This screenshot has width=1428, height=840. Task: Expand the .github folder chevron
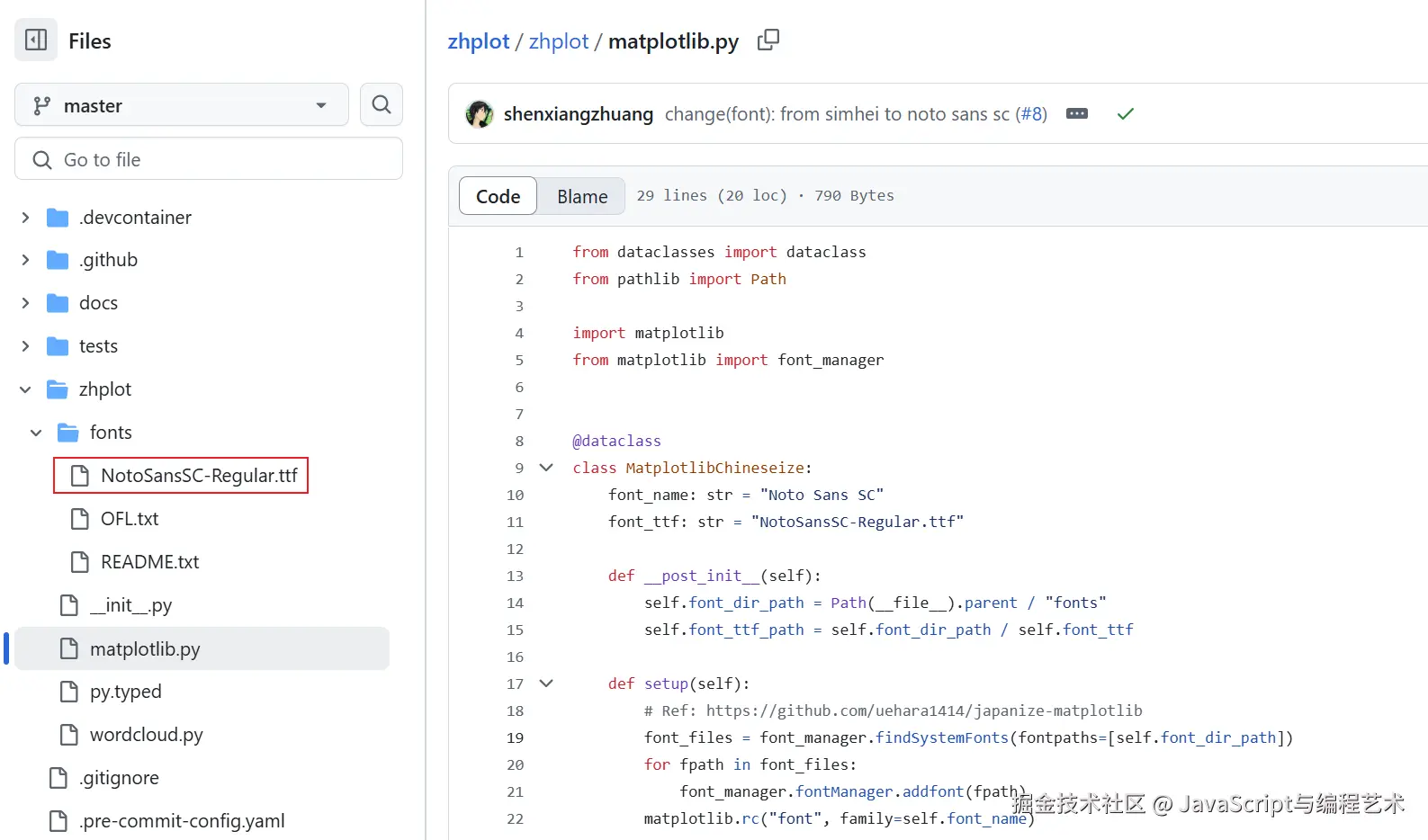tap(25, 260)
